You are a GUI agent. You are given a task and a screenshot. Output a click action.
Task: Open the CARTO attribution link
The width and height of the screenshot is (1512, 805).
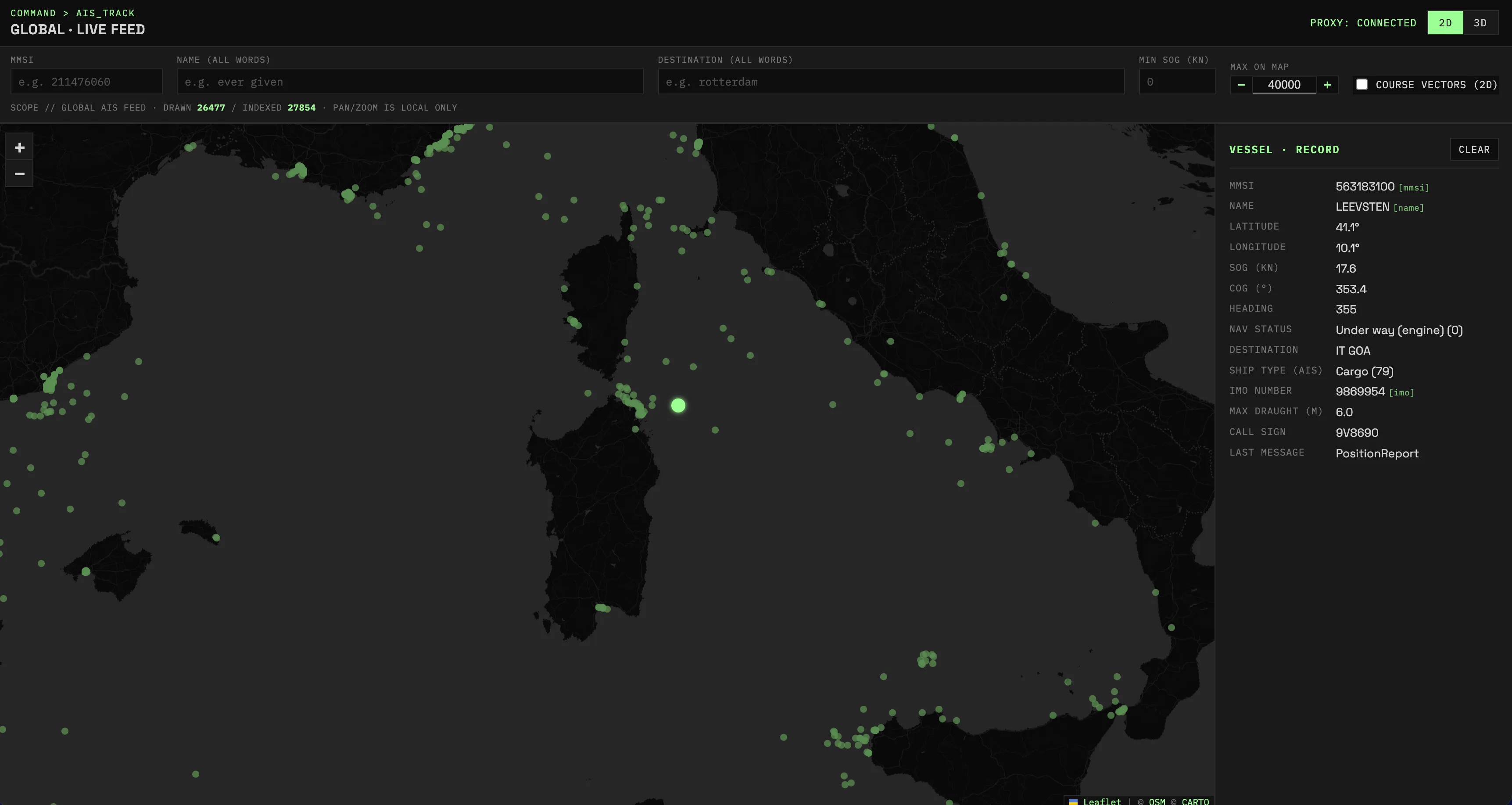(x=1195, y=801)
